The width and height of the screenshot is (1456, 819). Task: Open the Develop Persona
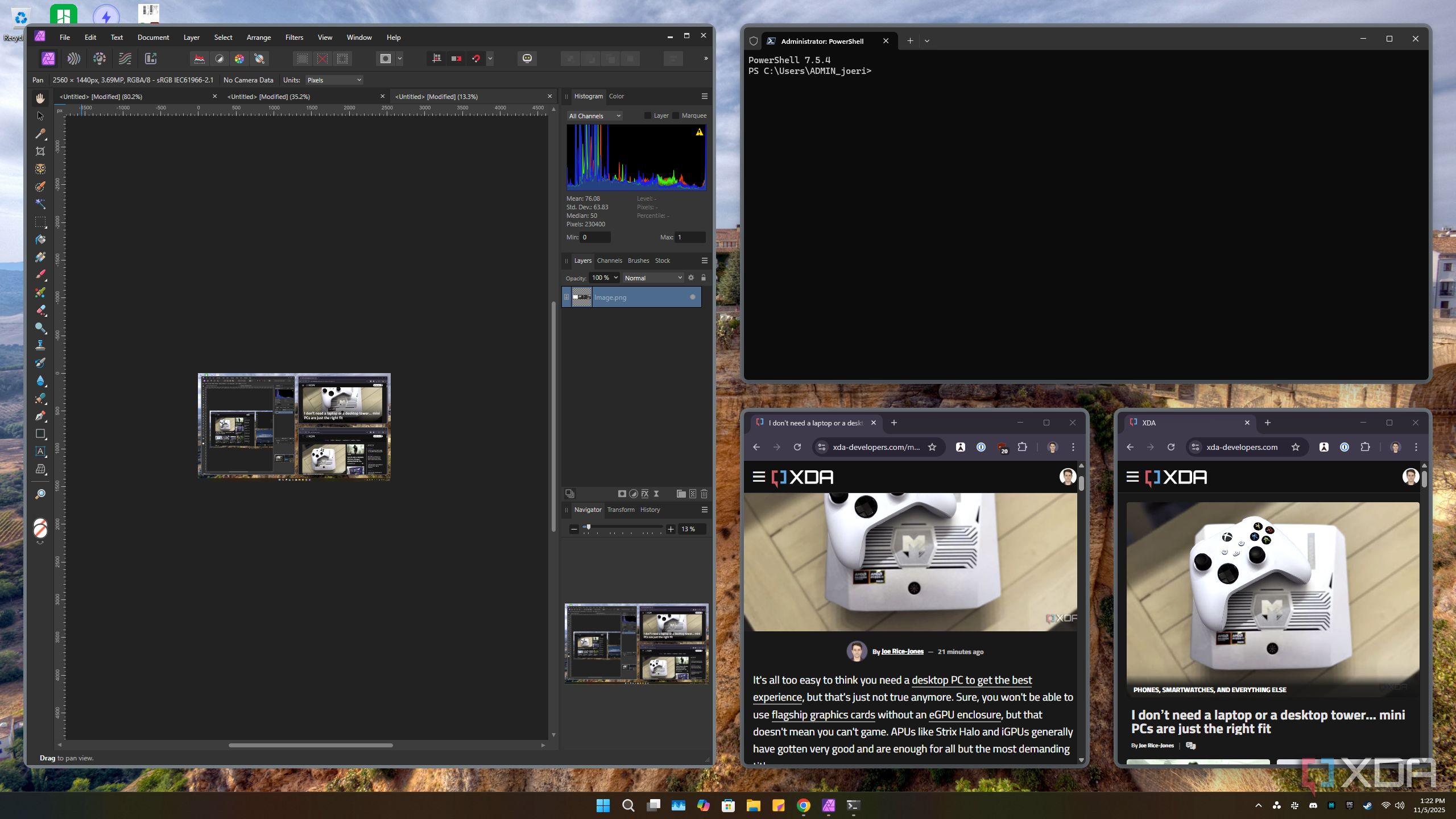100,59
